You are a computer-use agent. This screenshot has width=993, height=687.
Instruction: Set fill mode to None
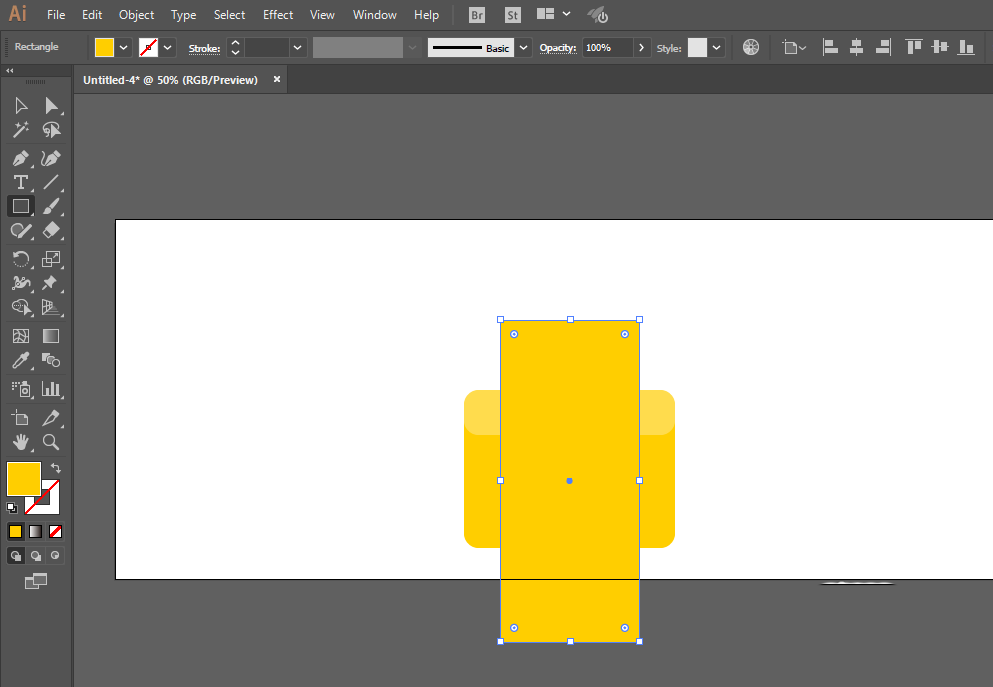(x=56, y=531)
